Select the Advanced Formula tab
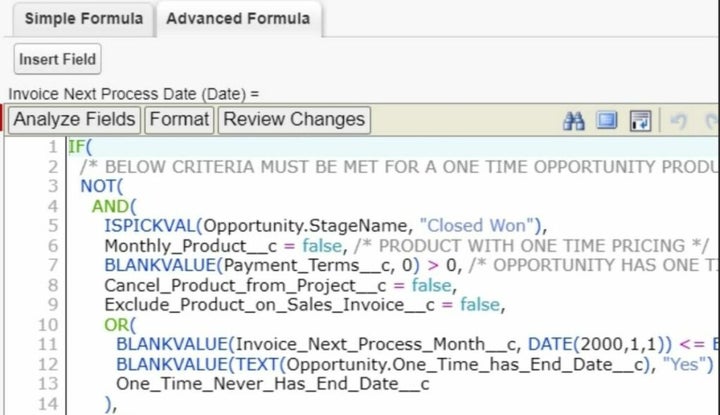 (238, 19)
